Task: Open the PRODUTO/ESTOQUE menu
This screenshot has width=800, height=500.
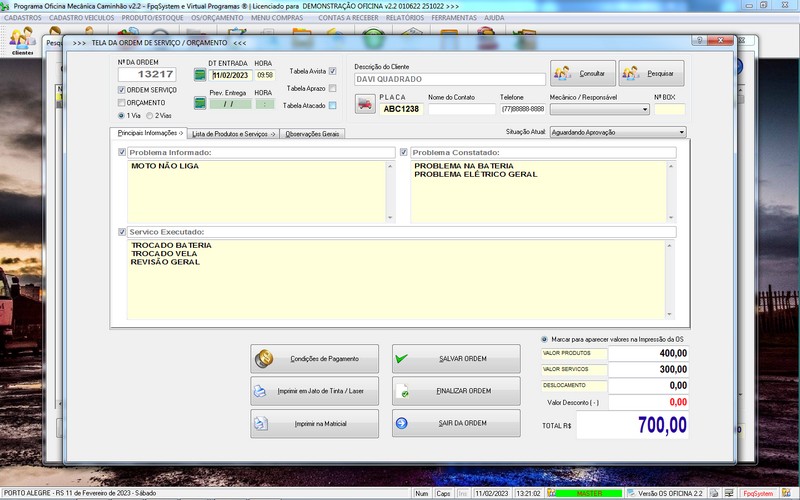Action: coord(152,18)
